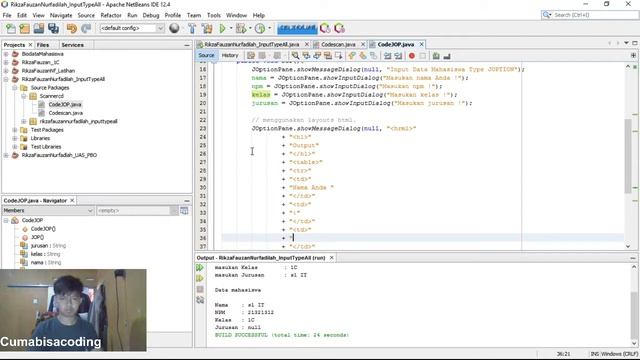
Task: Switch to Codescan.java editor tab
Action: coord(338,44)
